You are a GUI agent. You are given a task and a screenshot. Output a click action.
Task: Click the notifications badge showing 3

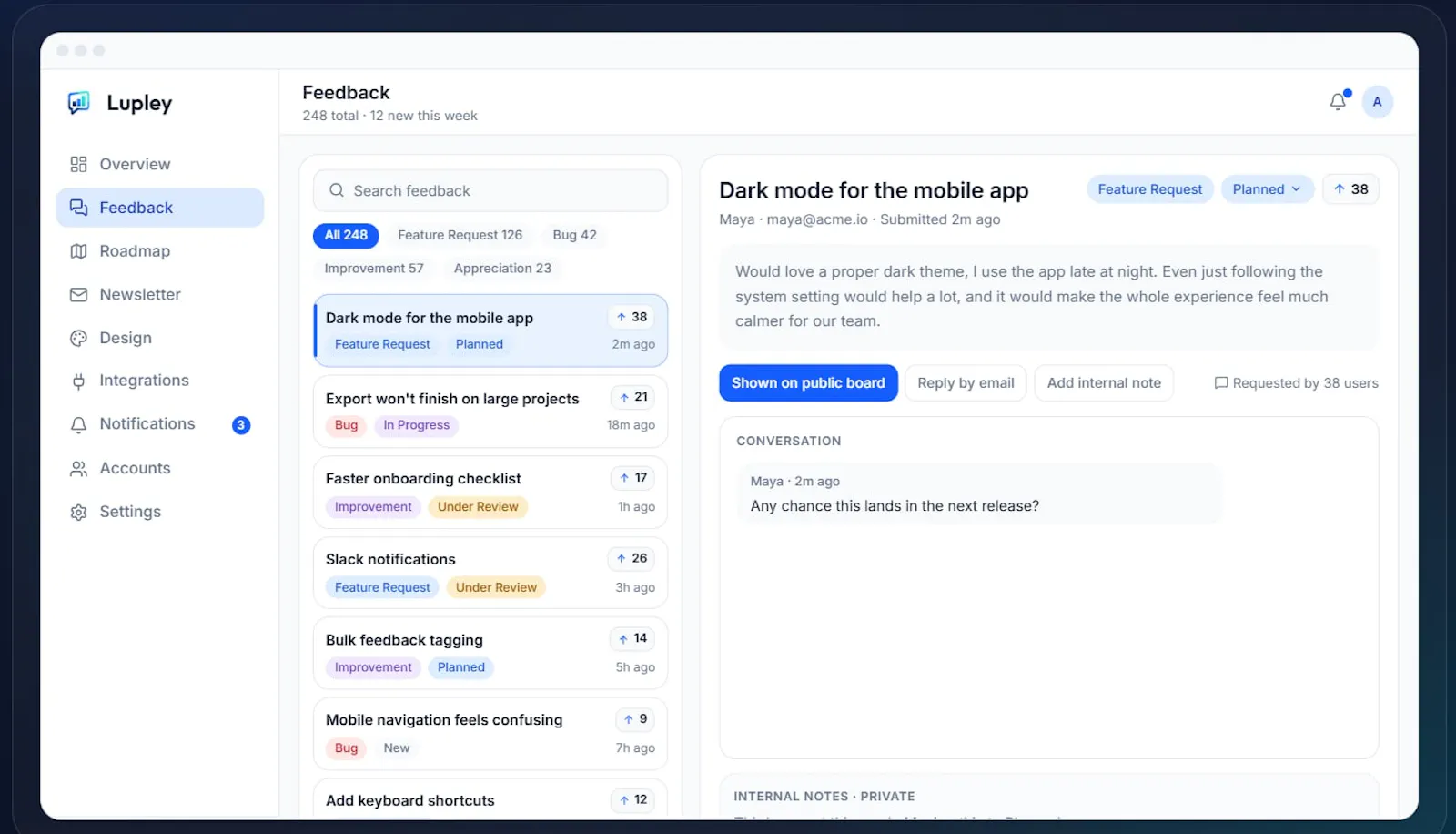241,425
